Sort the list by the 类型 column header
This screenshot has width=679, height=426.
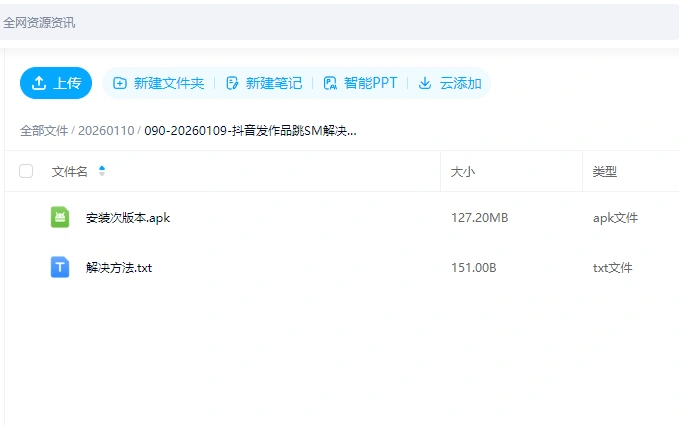pyautogui.click(x=604, y=171)
